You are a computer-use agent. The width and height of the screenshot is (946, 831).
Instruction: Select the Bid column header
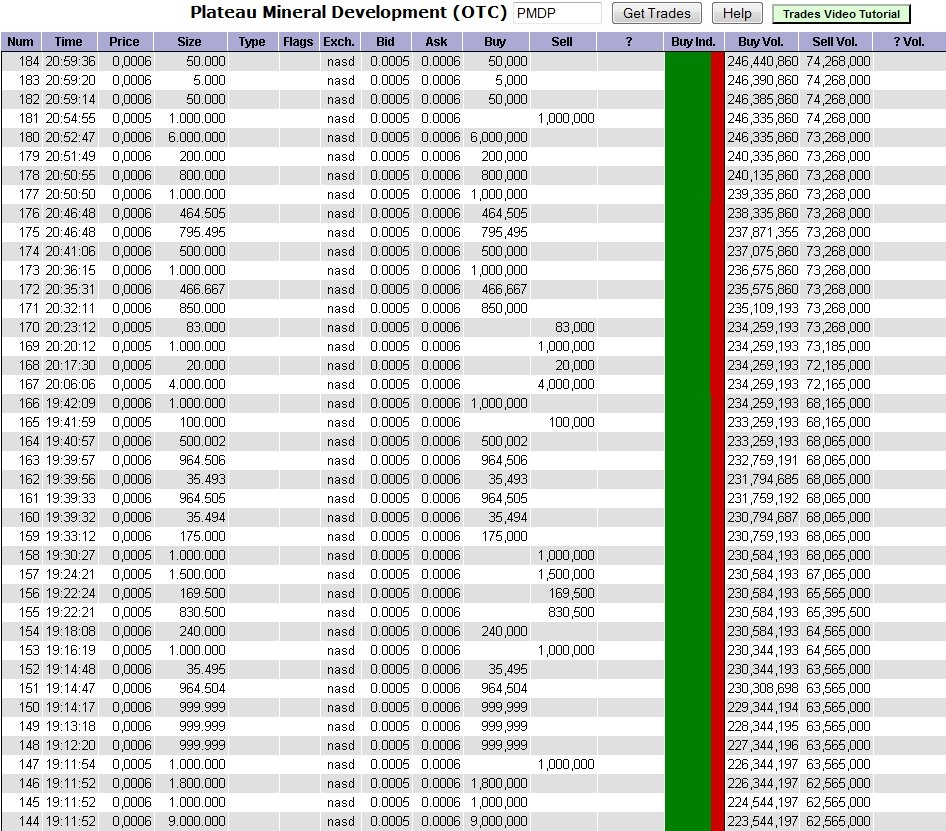385,42
